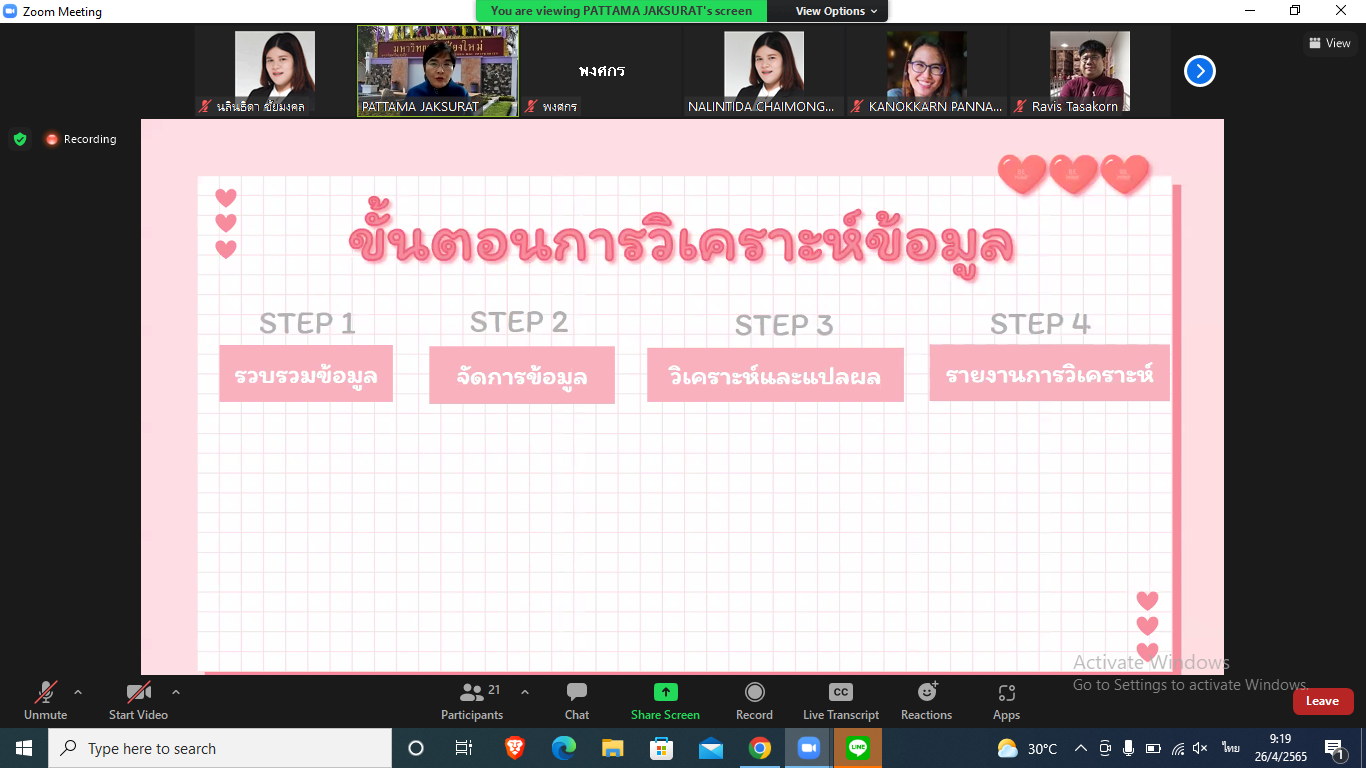Launch Brave browser from taskbar
1366x768 pixels.
(x=514, y=748)
